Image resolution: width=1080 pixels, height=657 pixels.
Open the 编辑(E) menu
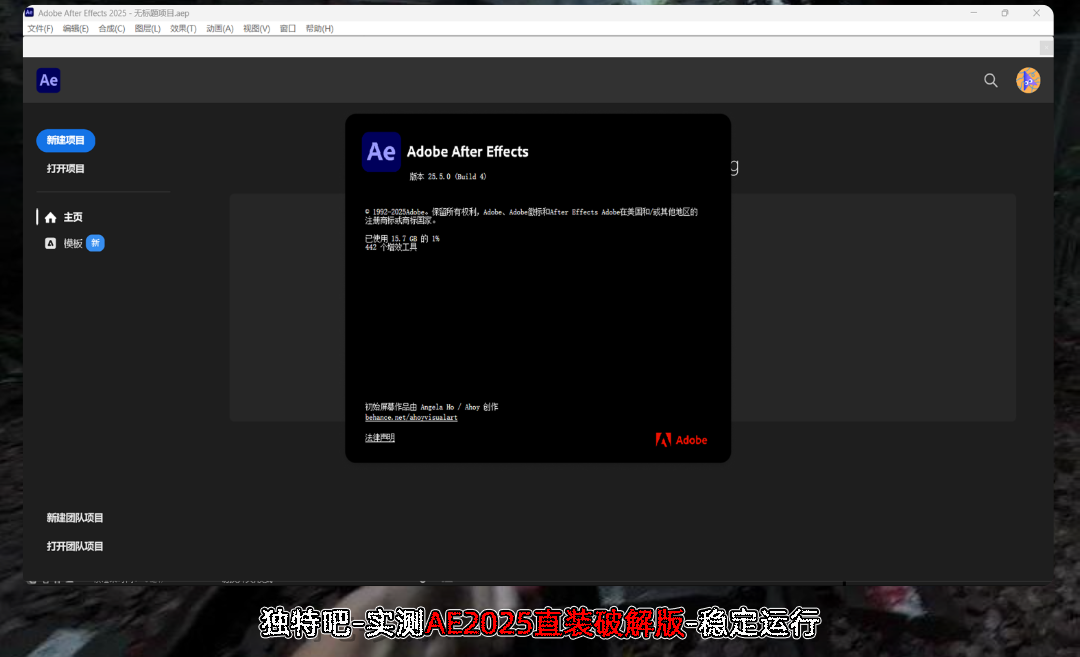pos(76,28)
